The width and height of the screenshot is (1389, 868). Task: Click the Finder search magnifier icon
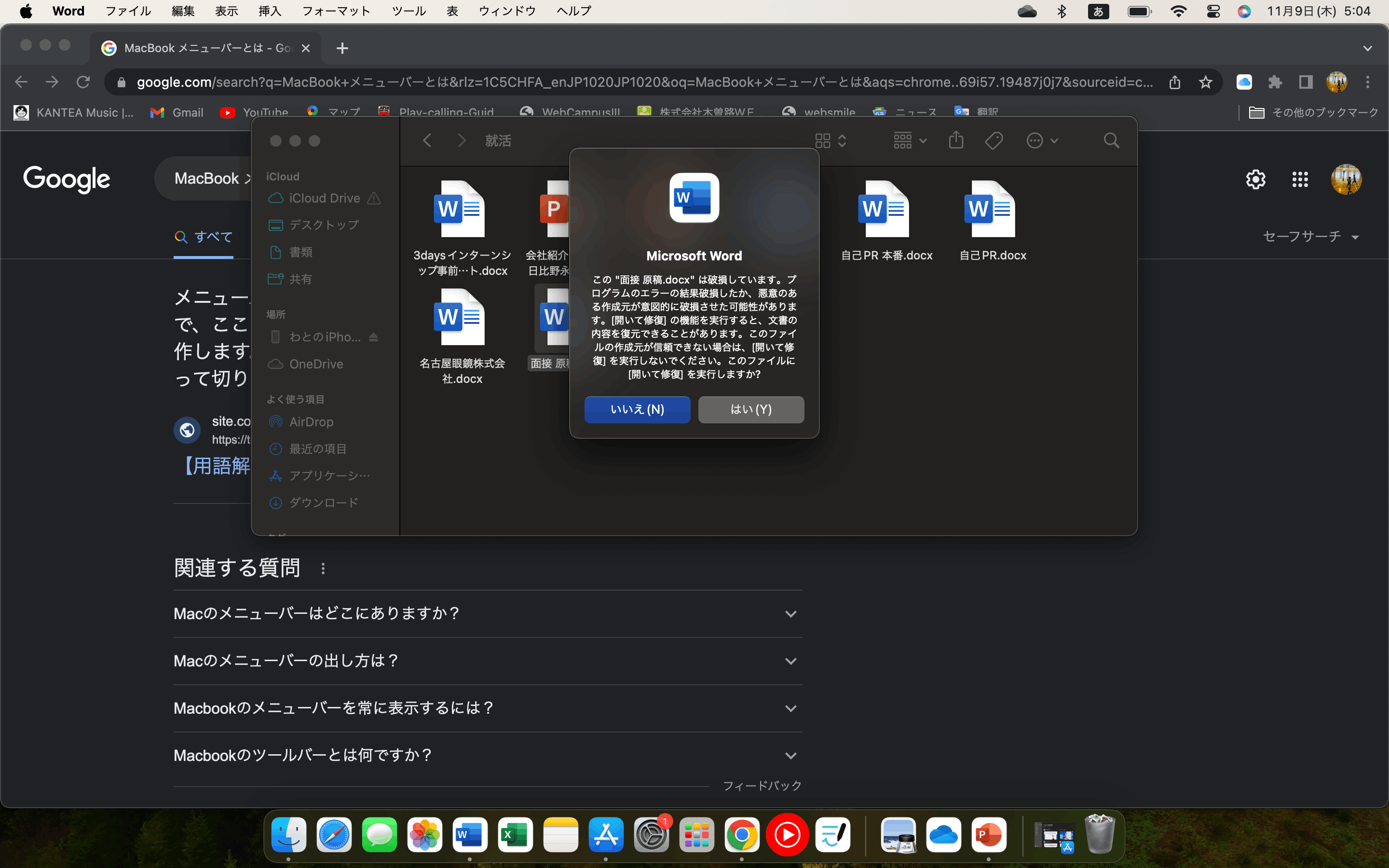click(1111, 140)
